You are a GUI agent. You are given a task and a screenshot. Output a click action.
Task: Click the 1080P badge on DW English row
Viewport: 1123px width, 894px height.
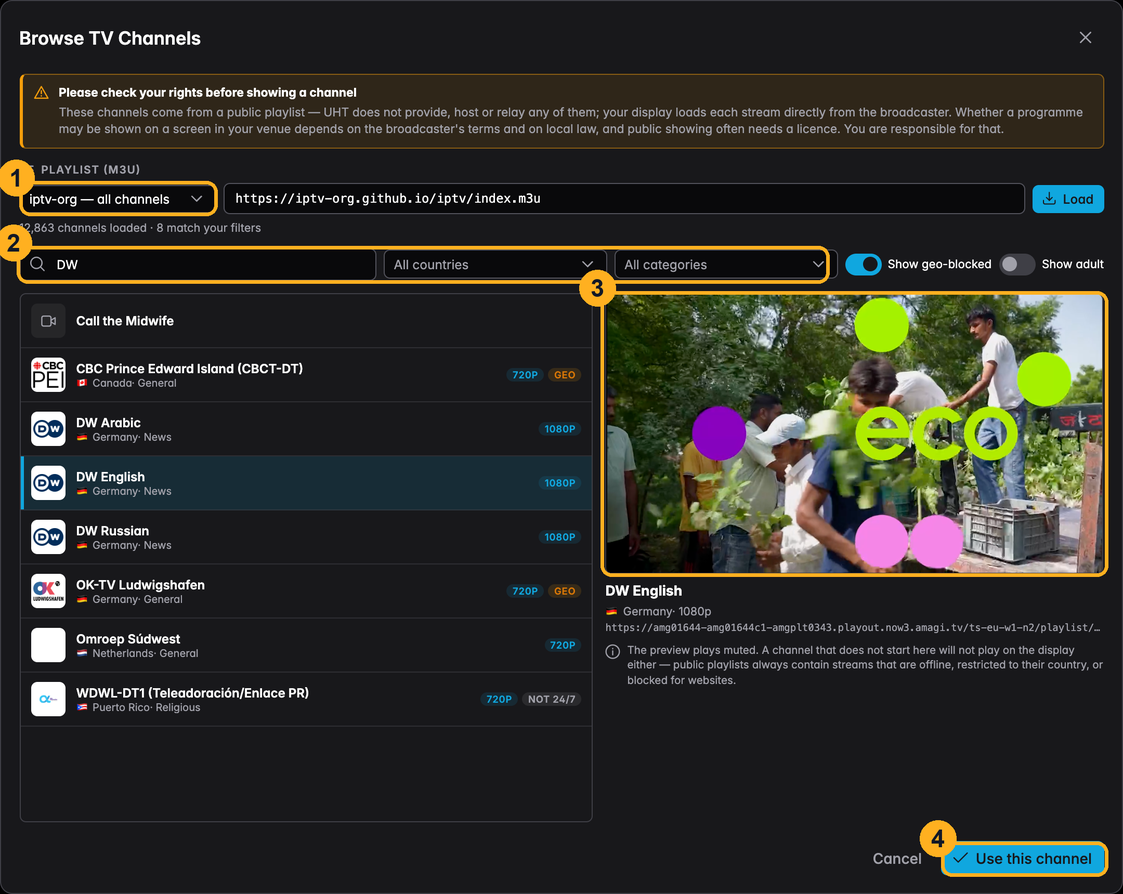[559, 483]
